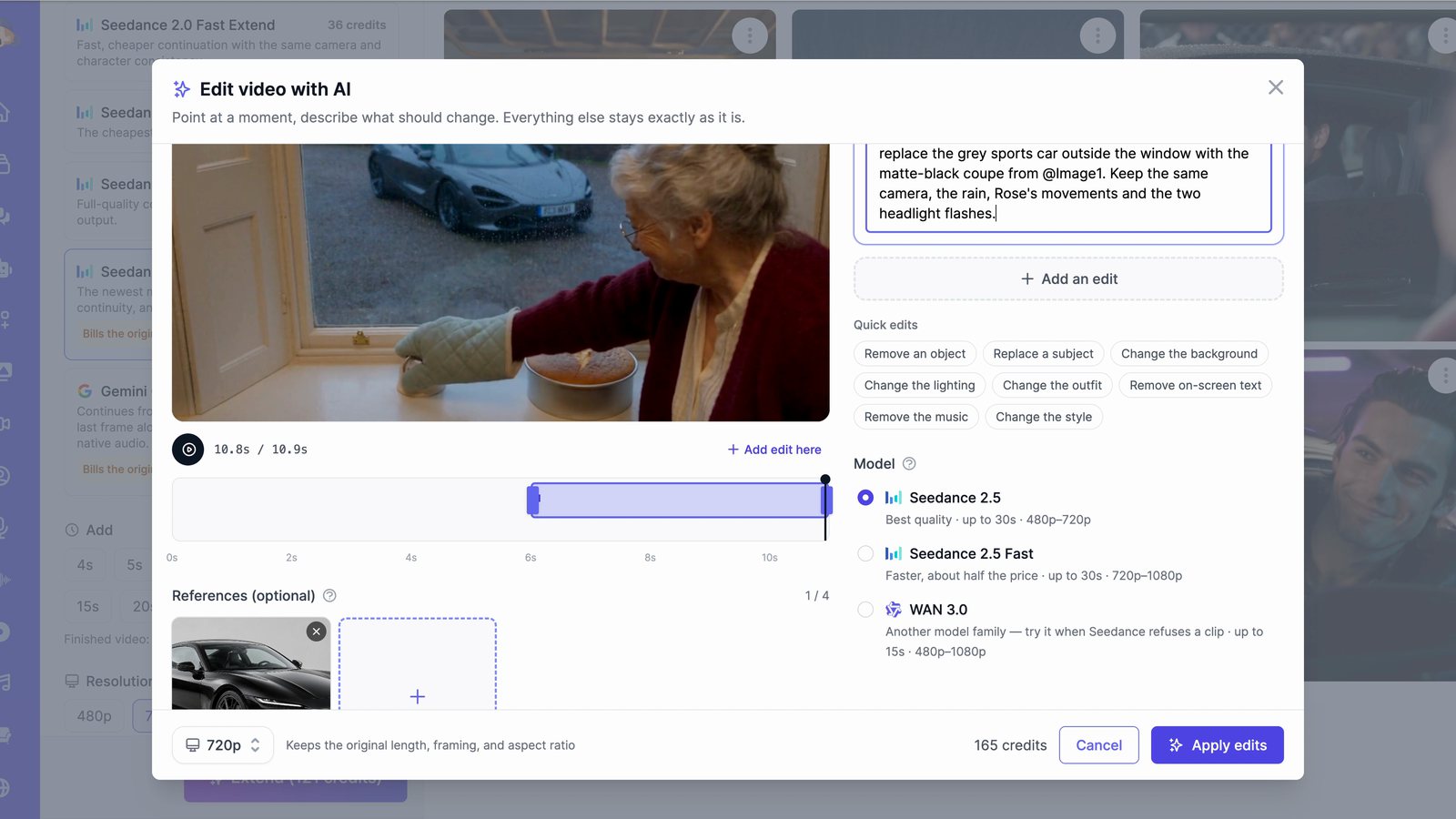Apply the Replace a subject quick edit

point(1043,354)
